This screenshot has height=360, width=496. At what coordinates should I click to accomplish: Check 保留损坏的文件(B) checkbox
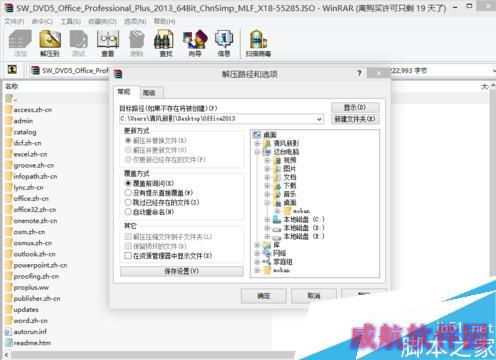128,246
